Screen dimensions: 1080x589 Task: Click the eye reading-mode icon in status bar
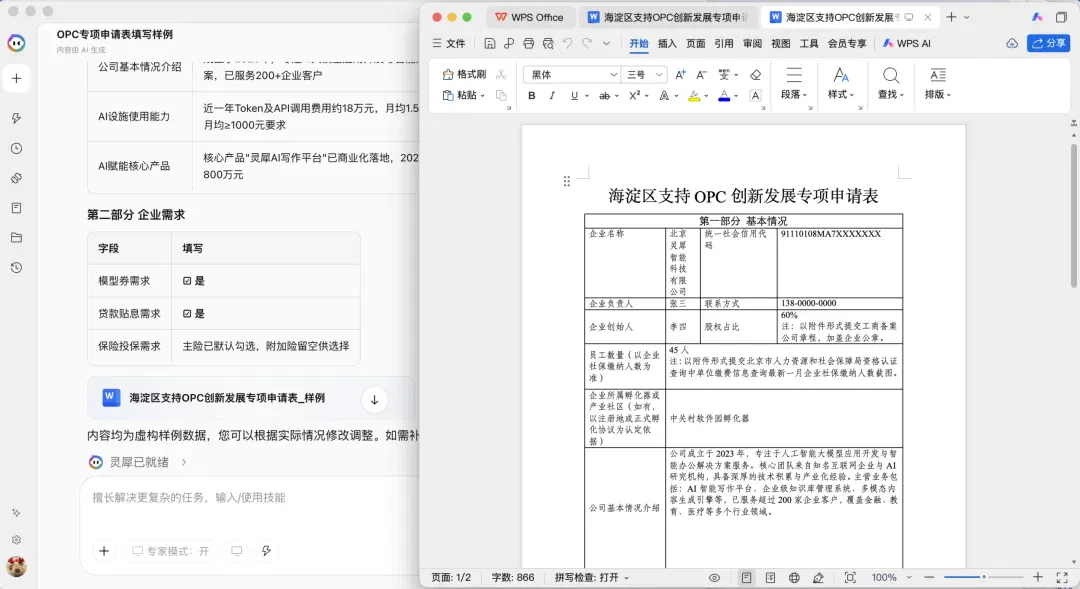[x=714, y=577]
